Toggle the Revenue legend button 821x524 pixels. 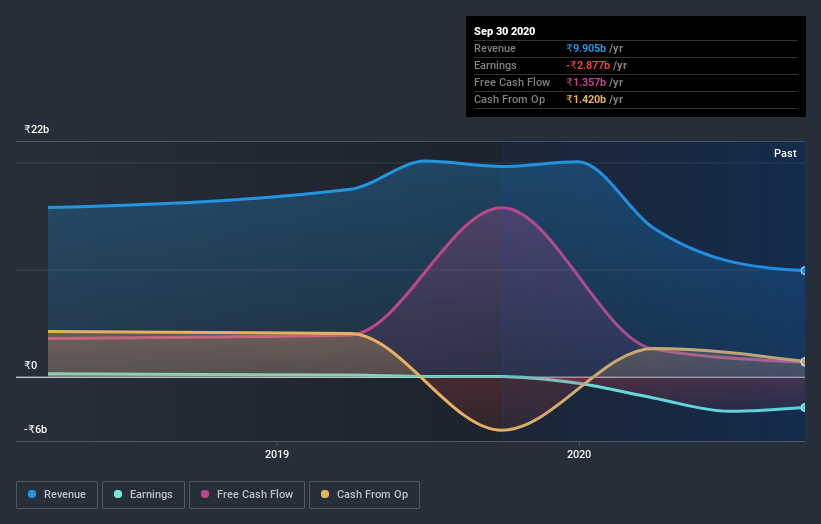[57, 495]
